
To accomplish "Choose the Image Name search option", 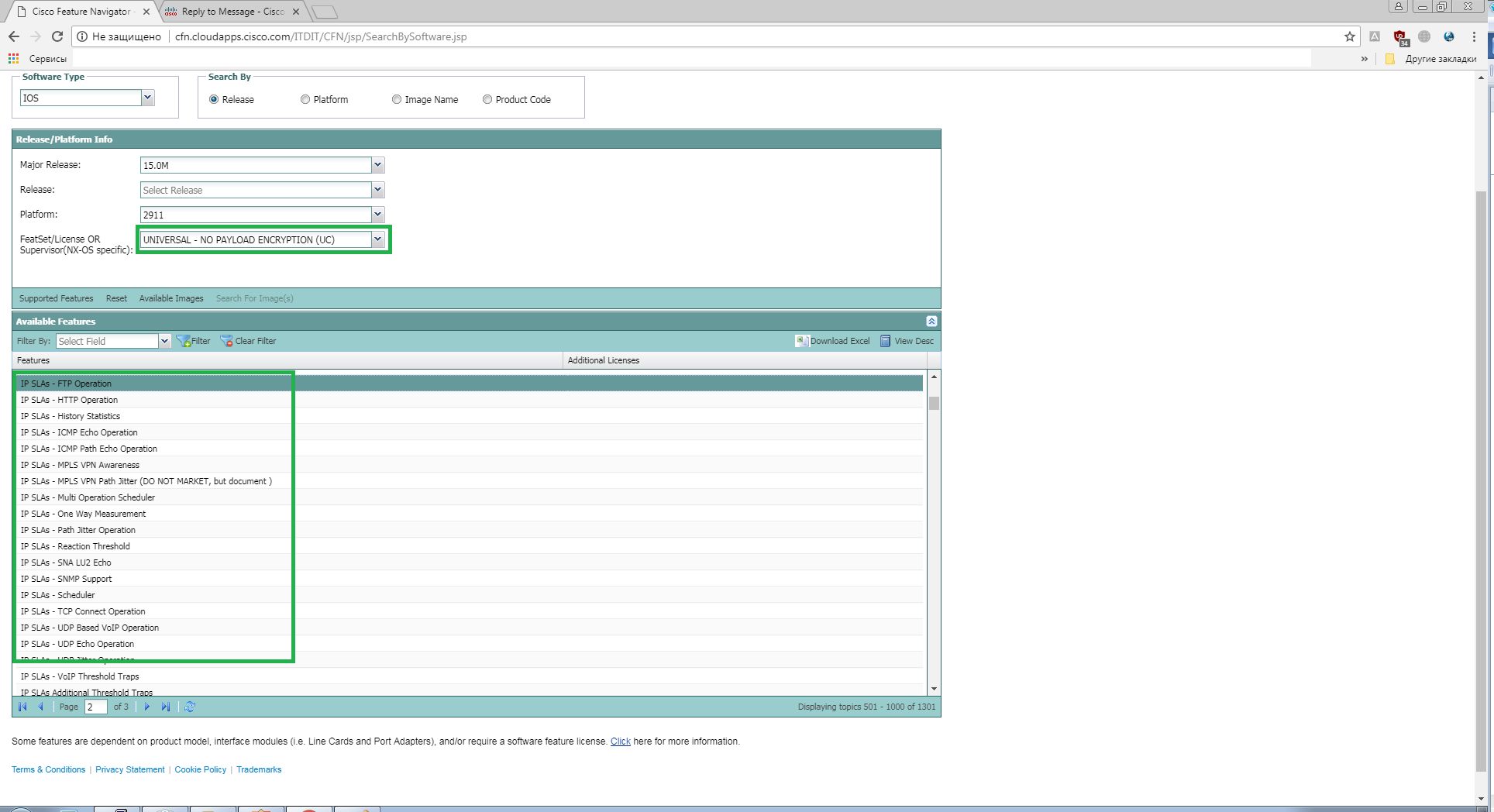I will pos(396,99).
